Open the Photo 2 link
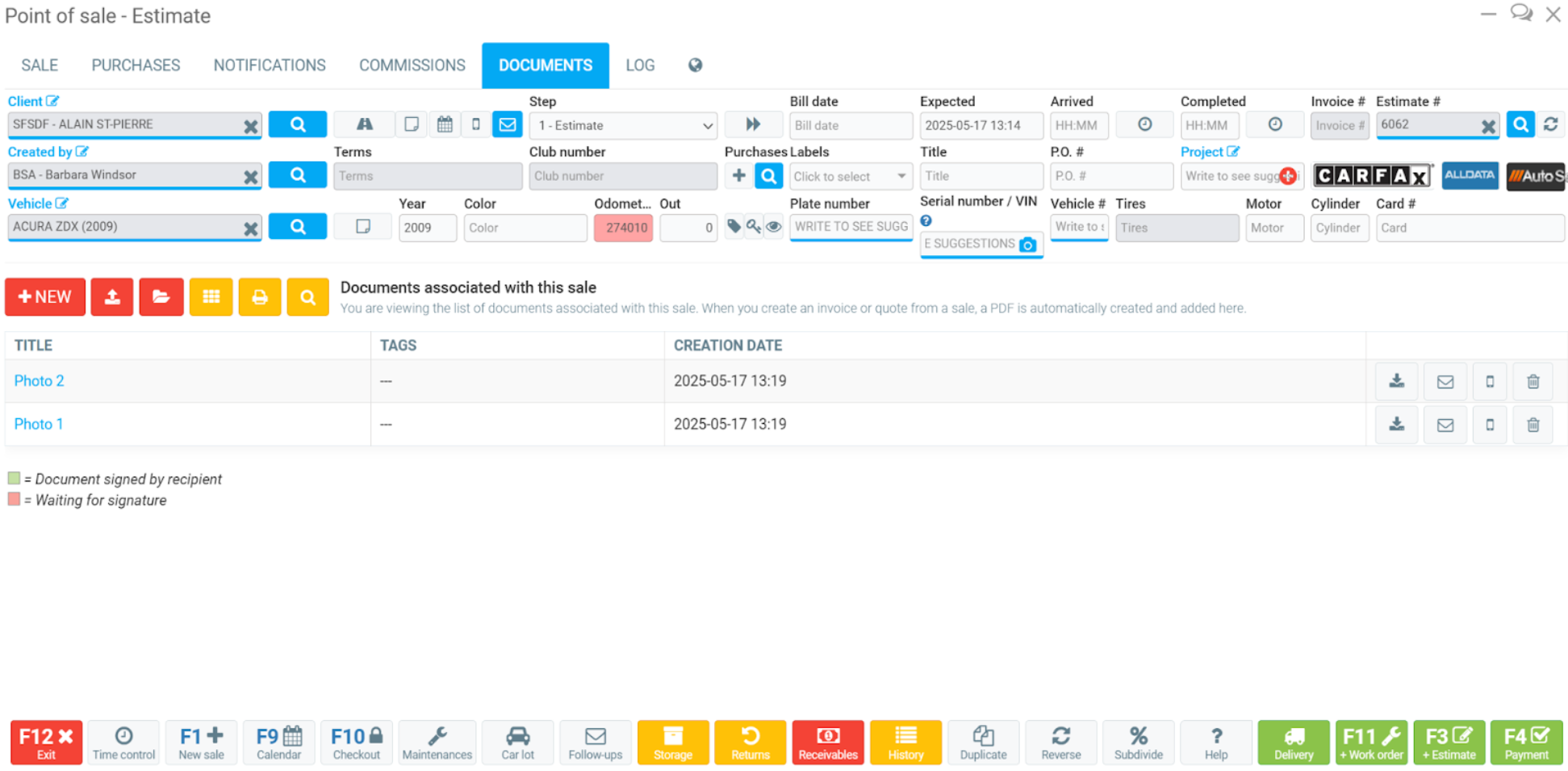The height and width of the screenshot is (771, 1568). 39,381
